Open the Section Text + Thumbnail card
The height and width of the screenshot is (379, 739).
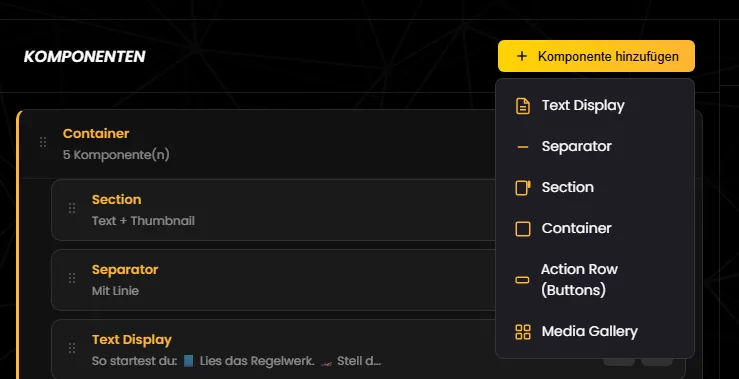(x=273, y=210)
